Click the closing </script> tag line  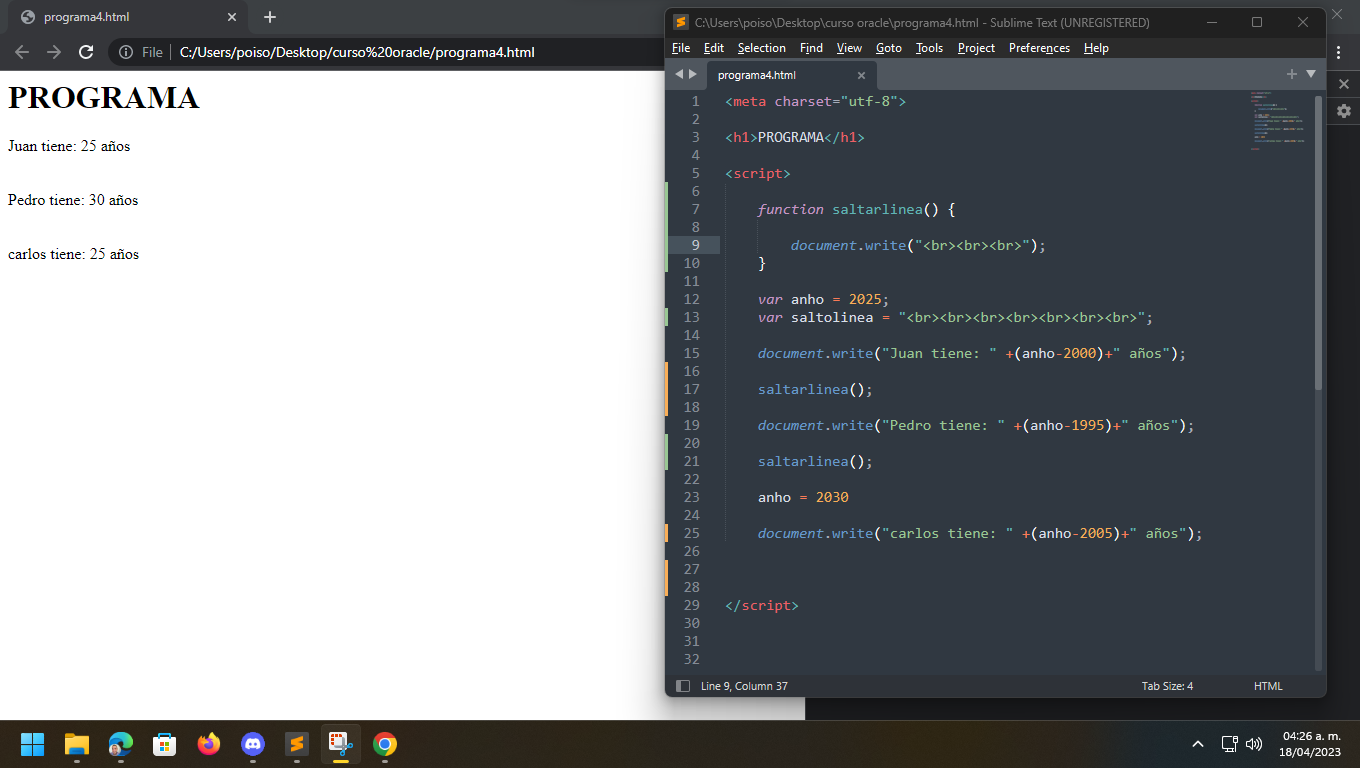[762, 605]
